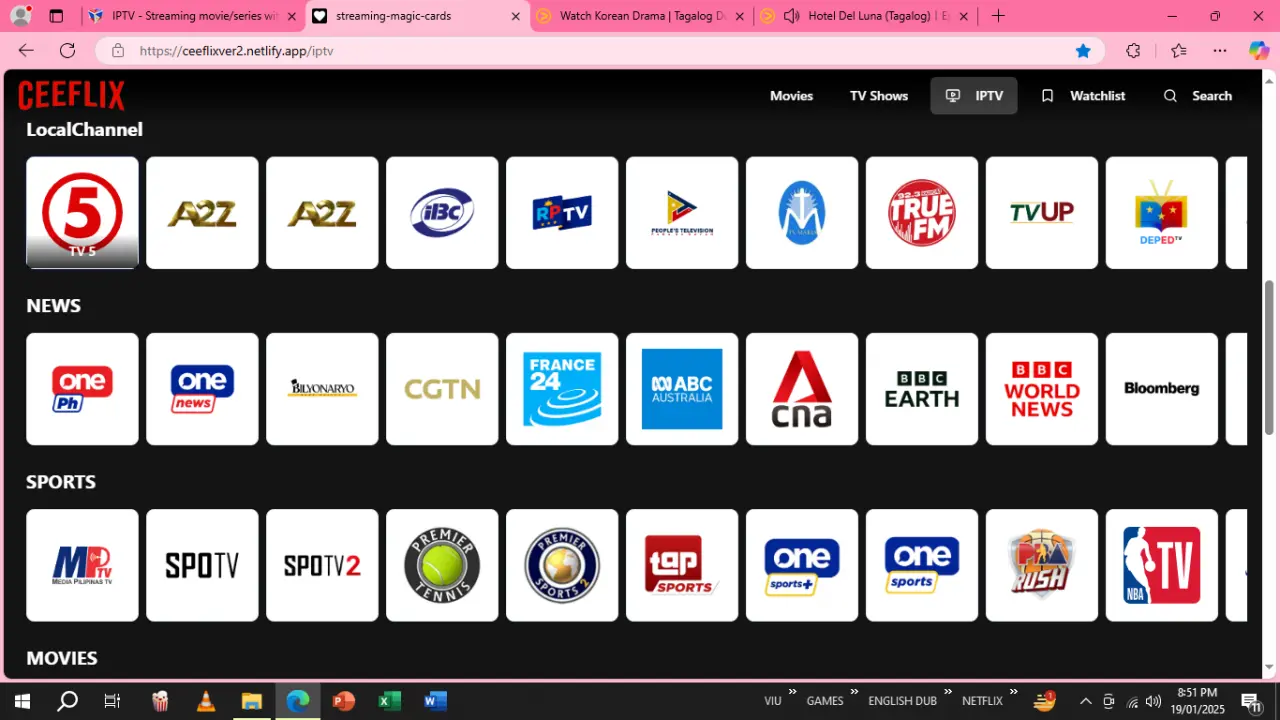Open the Media Pilipinas TV channel
This screenshot has width=1280, height=720.
coord(82,565)
